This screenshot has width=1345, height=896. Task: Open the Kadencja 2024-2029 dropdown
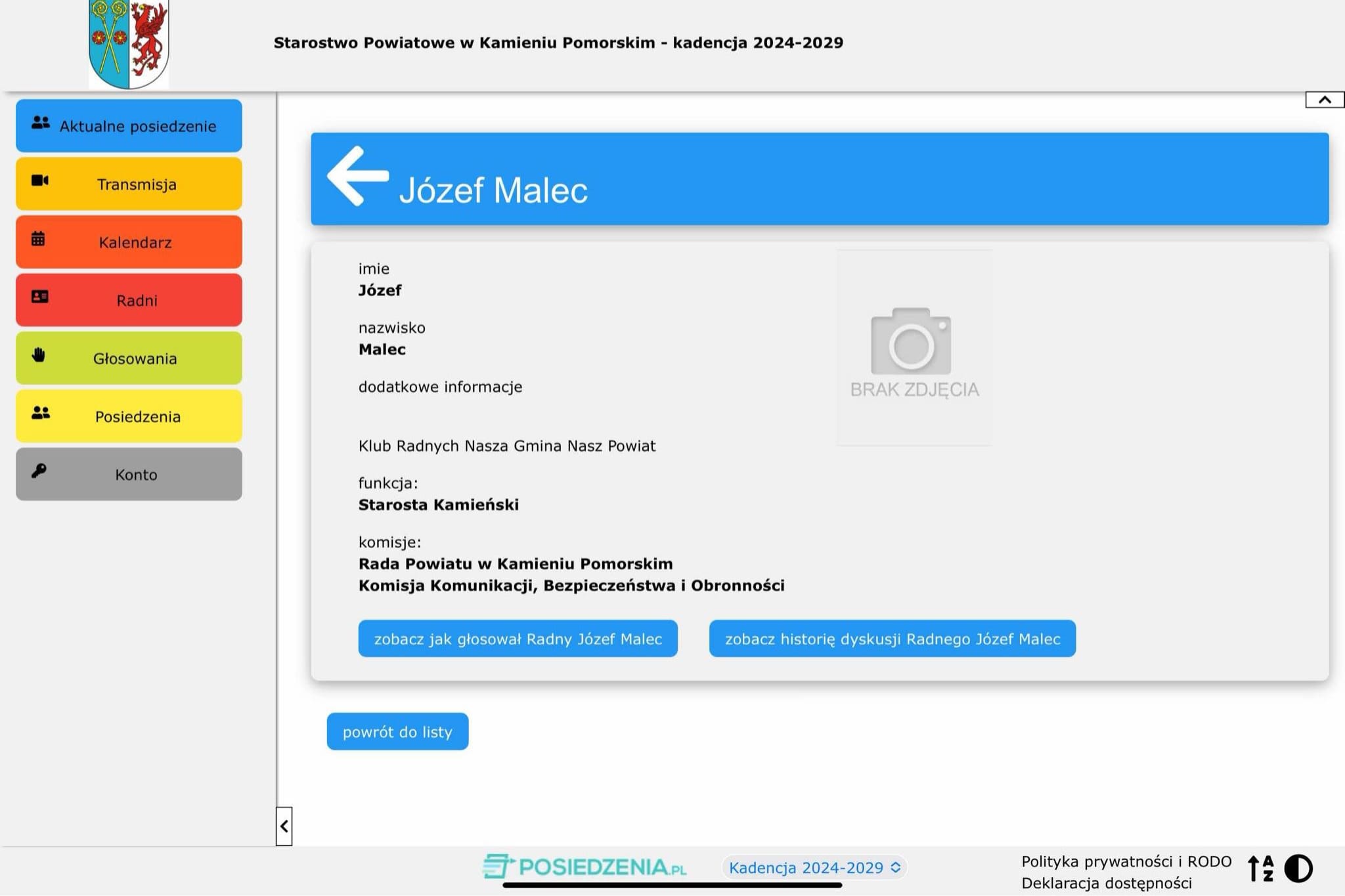point(814,868)
